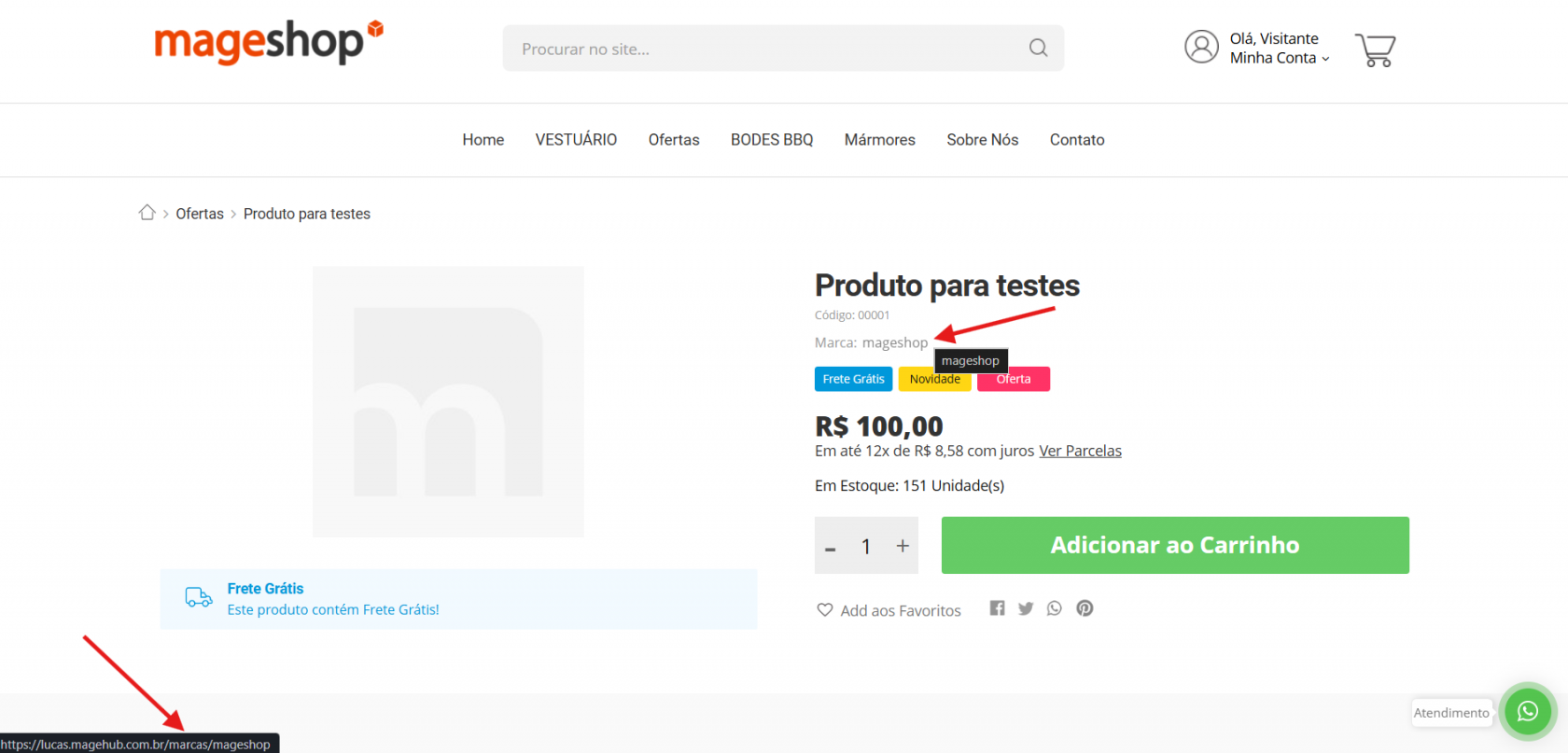Open the shopping cart icon

point(1375,49)
